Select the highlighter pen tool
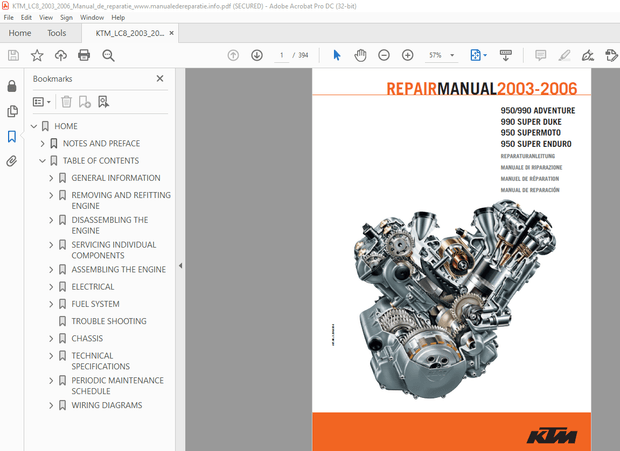This screenshot has height=451, width=620. (564, 55)
